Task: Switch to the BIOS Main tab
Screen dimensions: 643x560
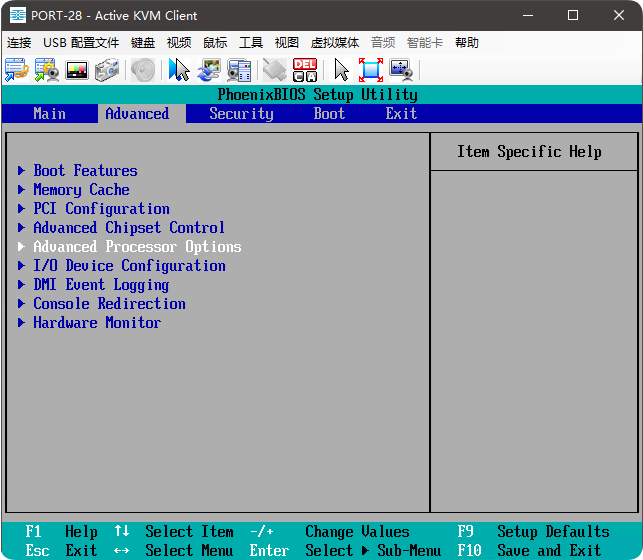Action: 50,114
